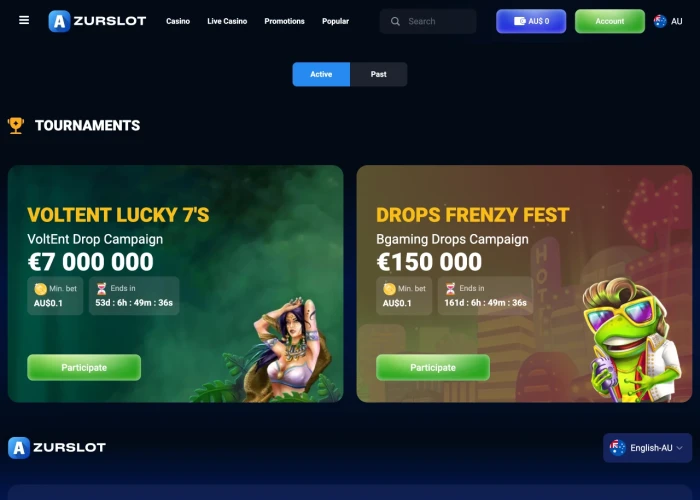Switch to Past tournaments

[x=379, y=74]
